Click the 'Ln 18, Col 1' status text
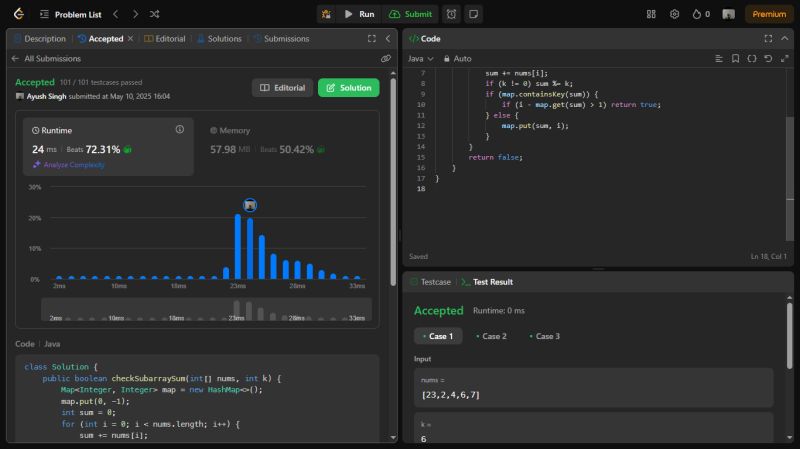 (768, 256)
